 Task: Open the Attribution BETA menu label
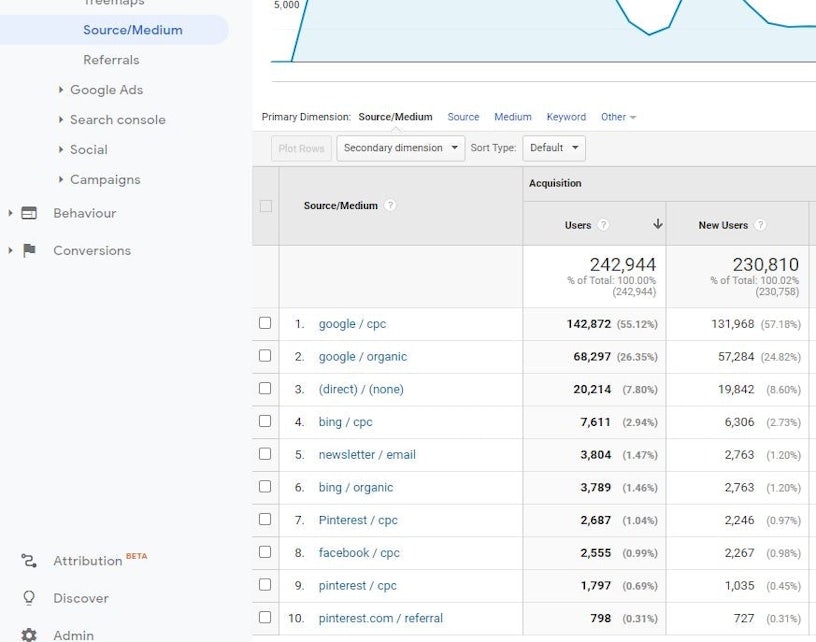click(x=100, y=560)
